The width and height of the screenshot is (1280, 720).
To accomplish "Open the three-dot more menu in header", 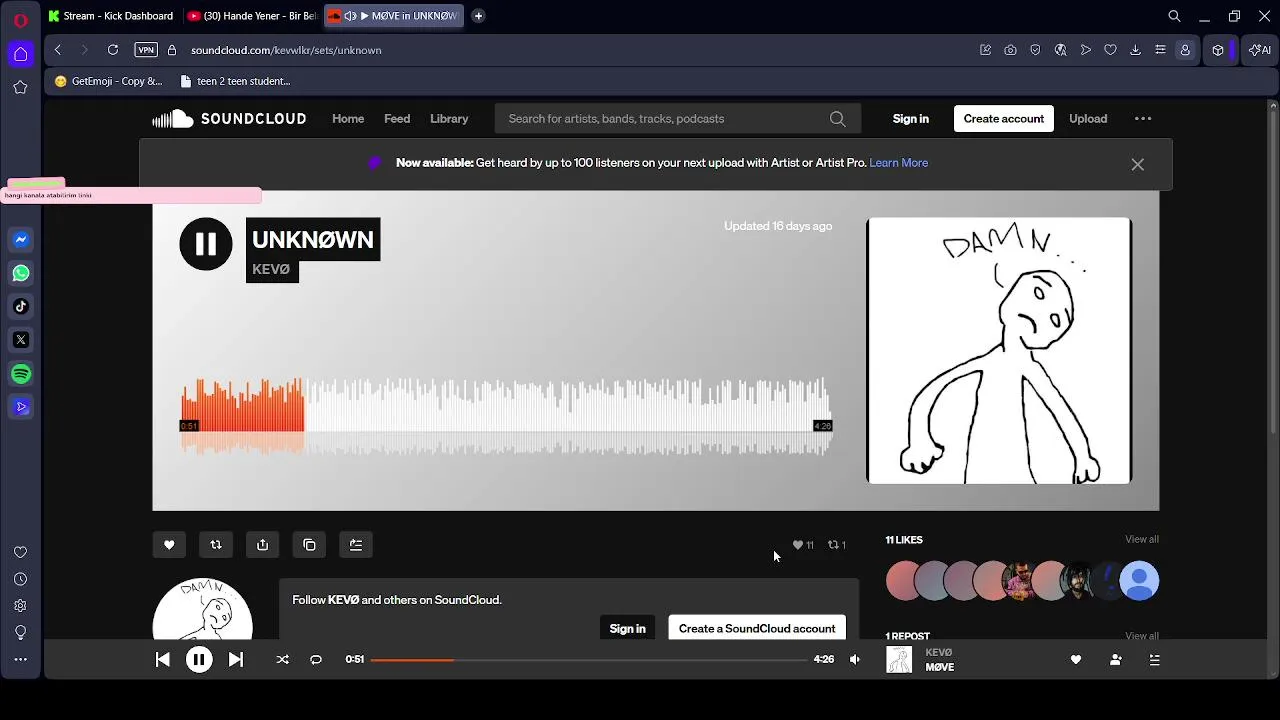I will coord(1143,118).
